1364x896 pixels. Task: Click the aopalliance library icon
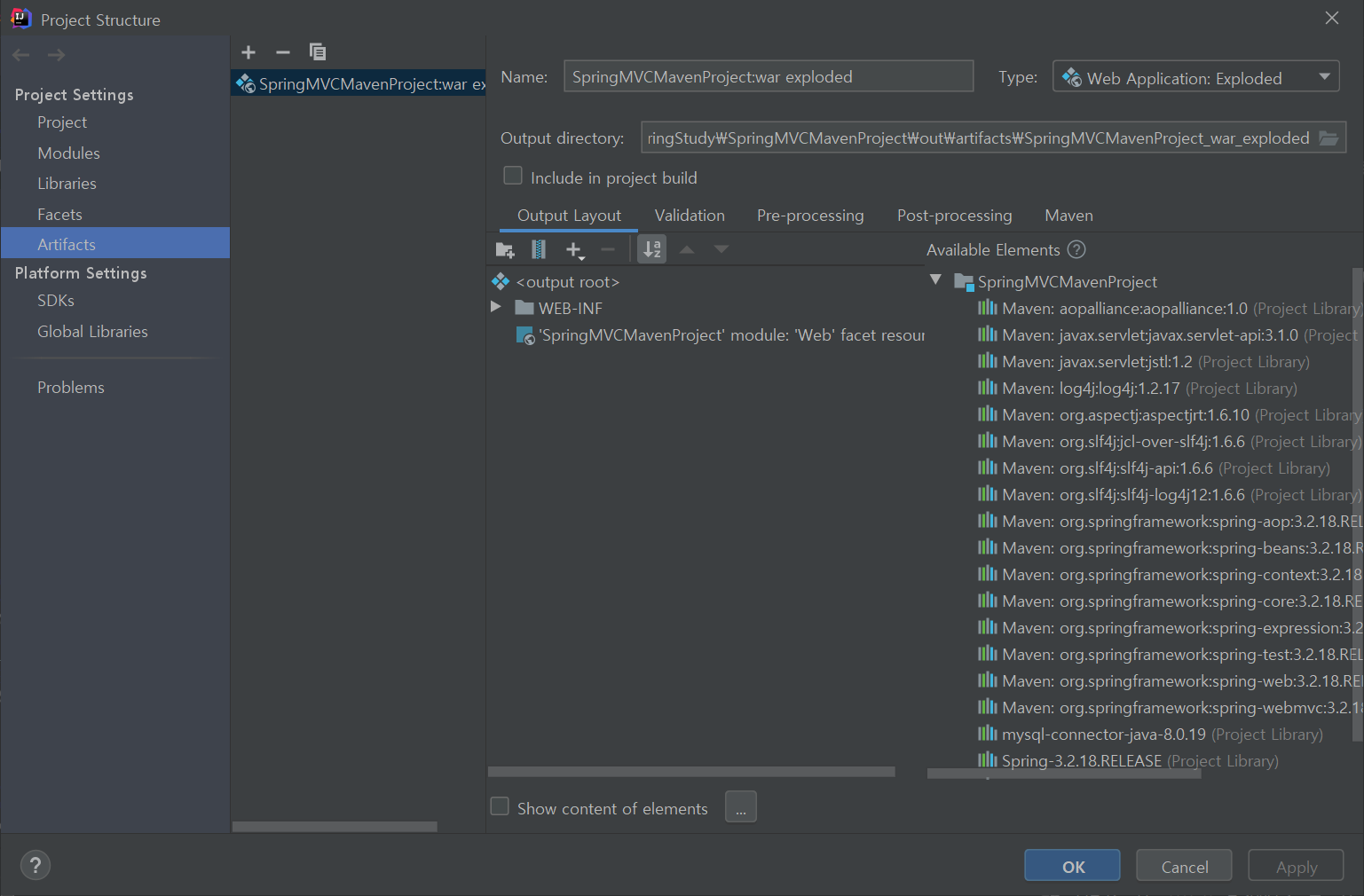pyautogui.click(x=987, y=308)
